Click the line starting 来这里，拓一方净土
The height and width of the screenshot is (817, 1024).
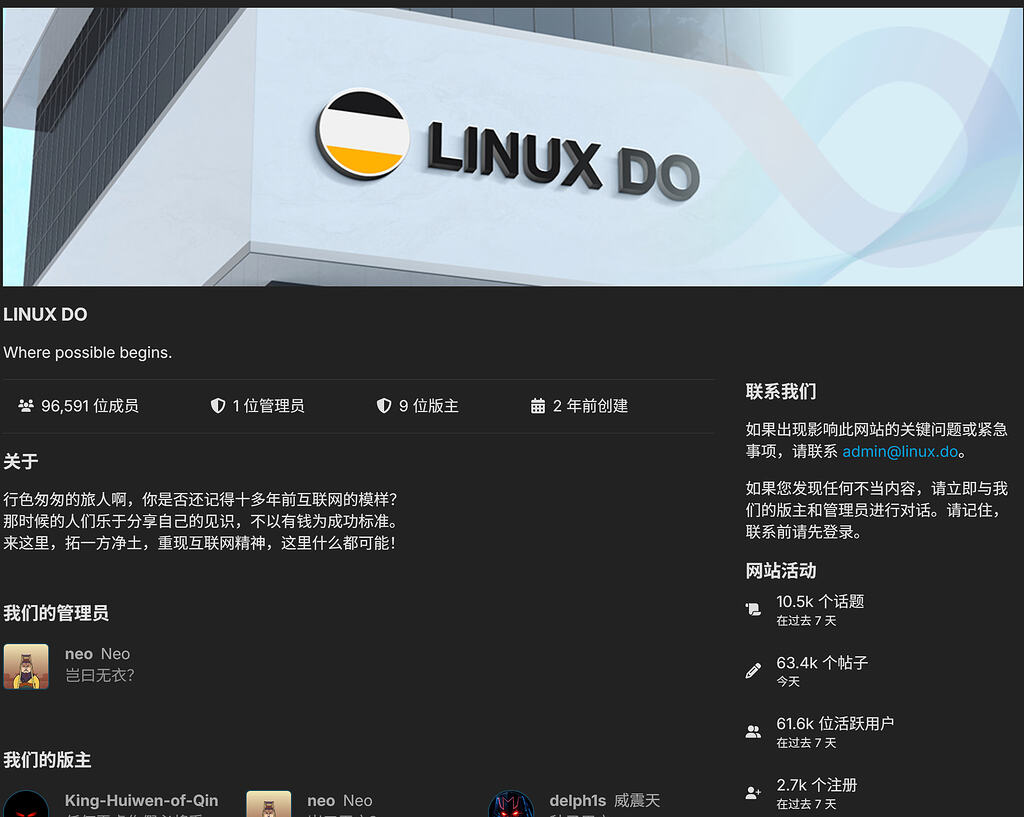(199, 543)
